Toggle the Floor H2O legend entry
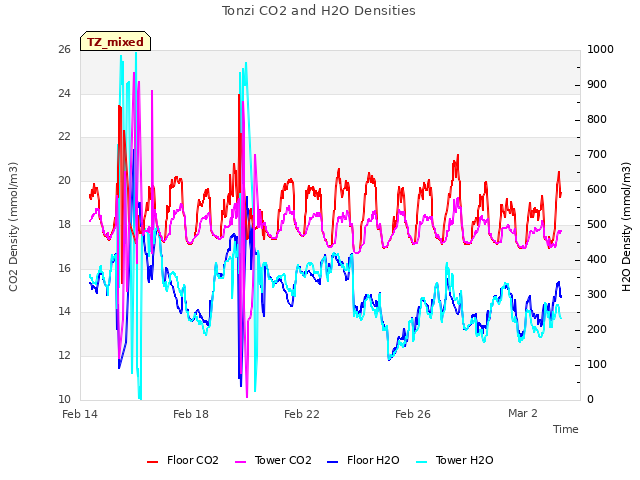 click(363, 460)
